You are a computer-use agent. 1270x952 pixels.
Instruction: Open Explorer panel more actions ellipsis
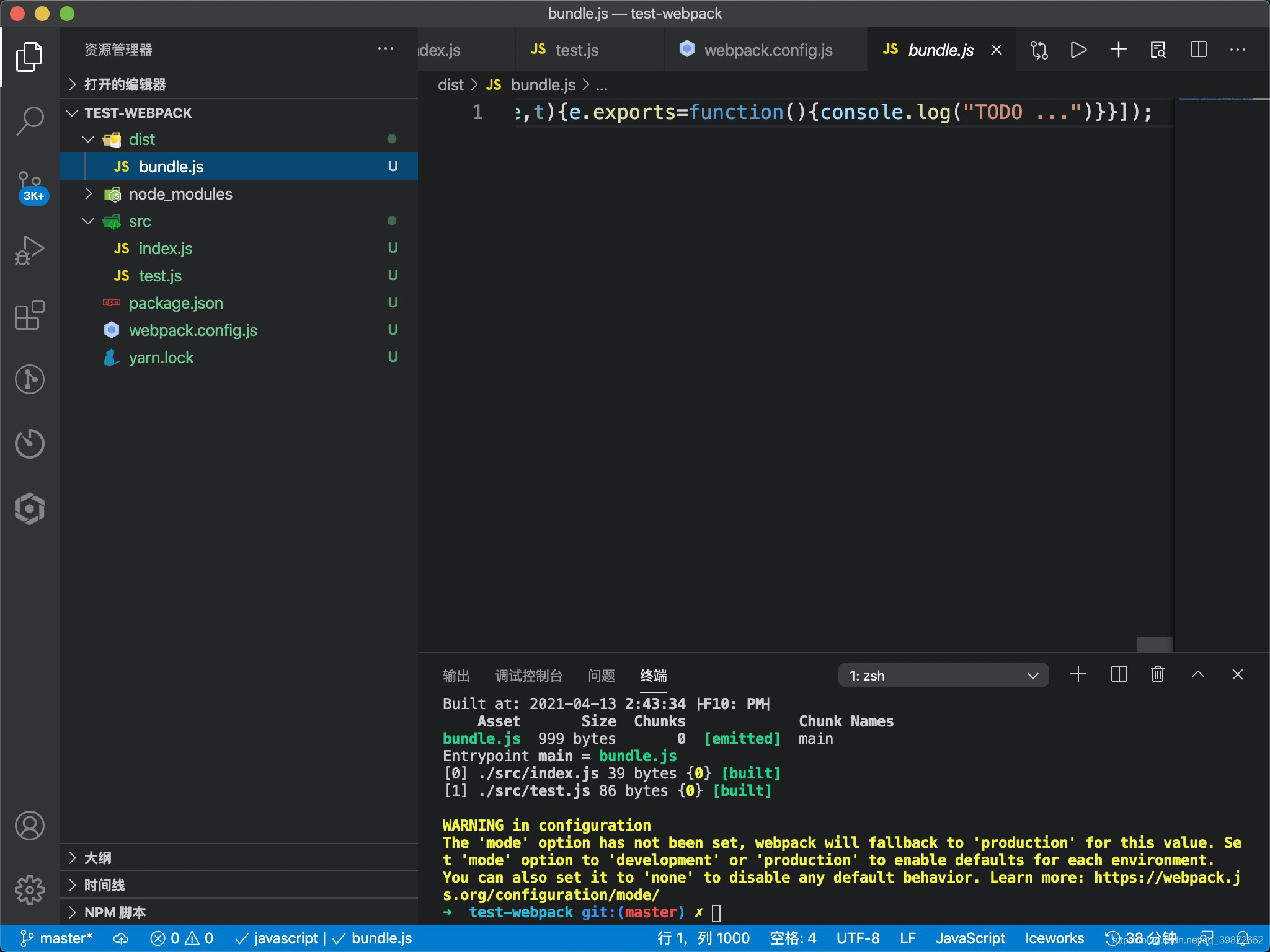[386, 48]
